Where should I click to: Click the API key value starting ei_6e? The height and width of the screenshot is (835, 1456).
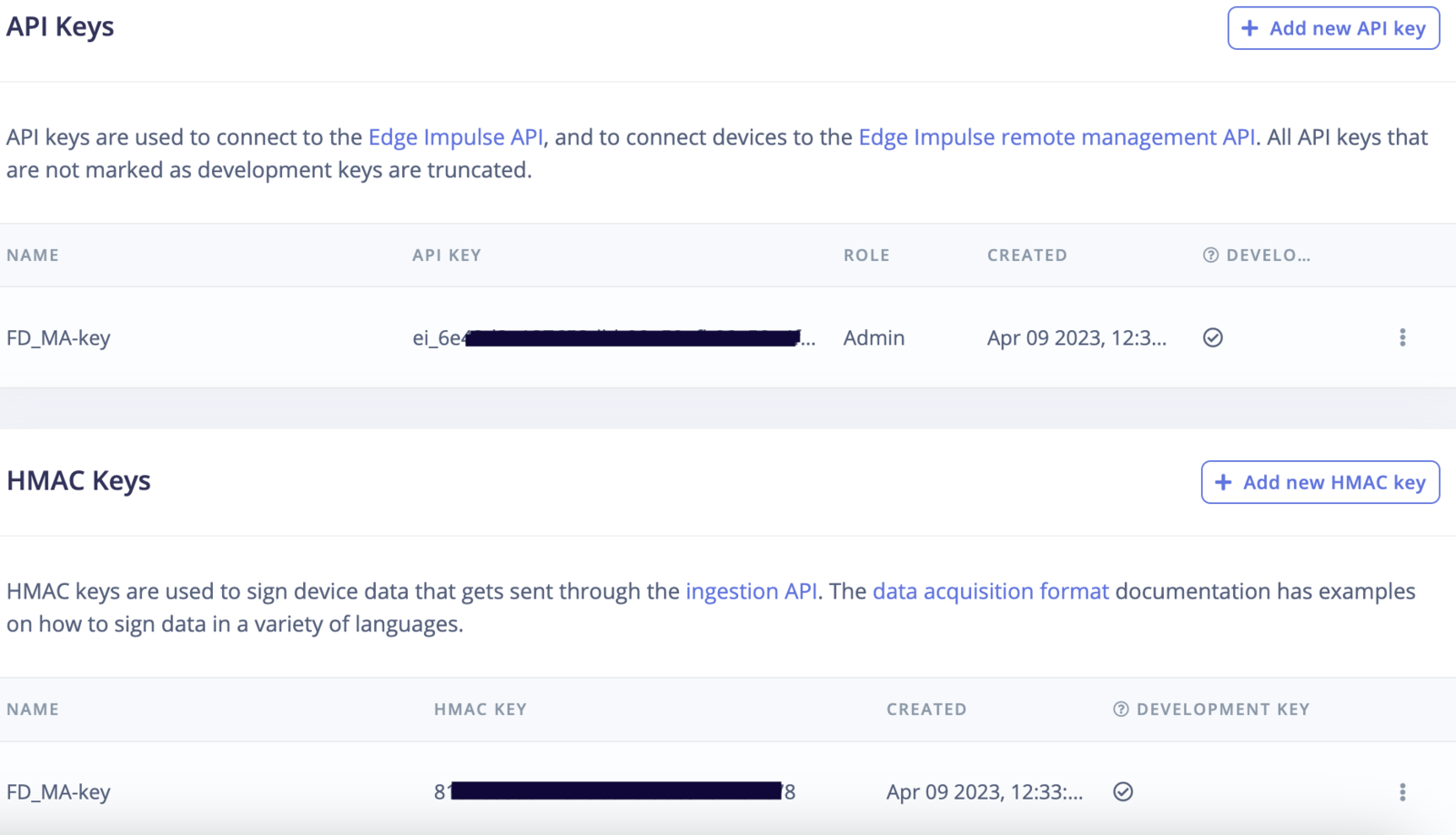(x=613, y=338)
